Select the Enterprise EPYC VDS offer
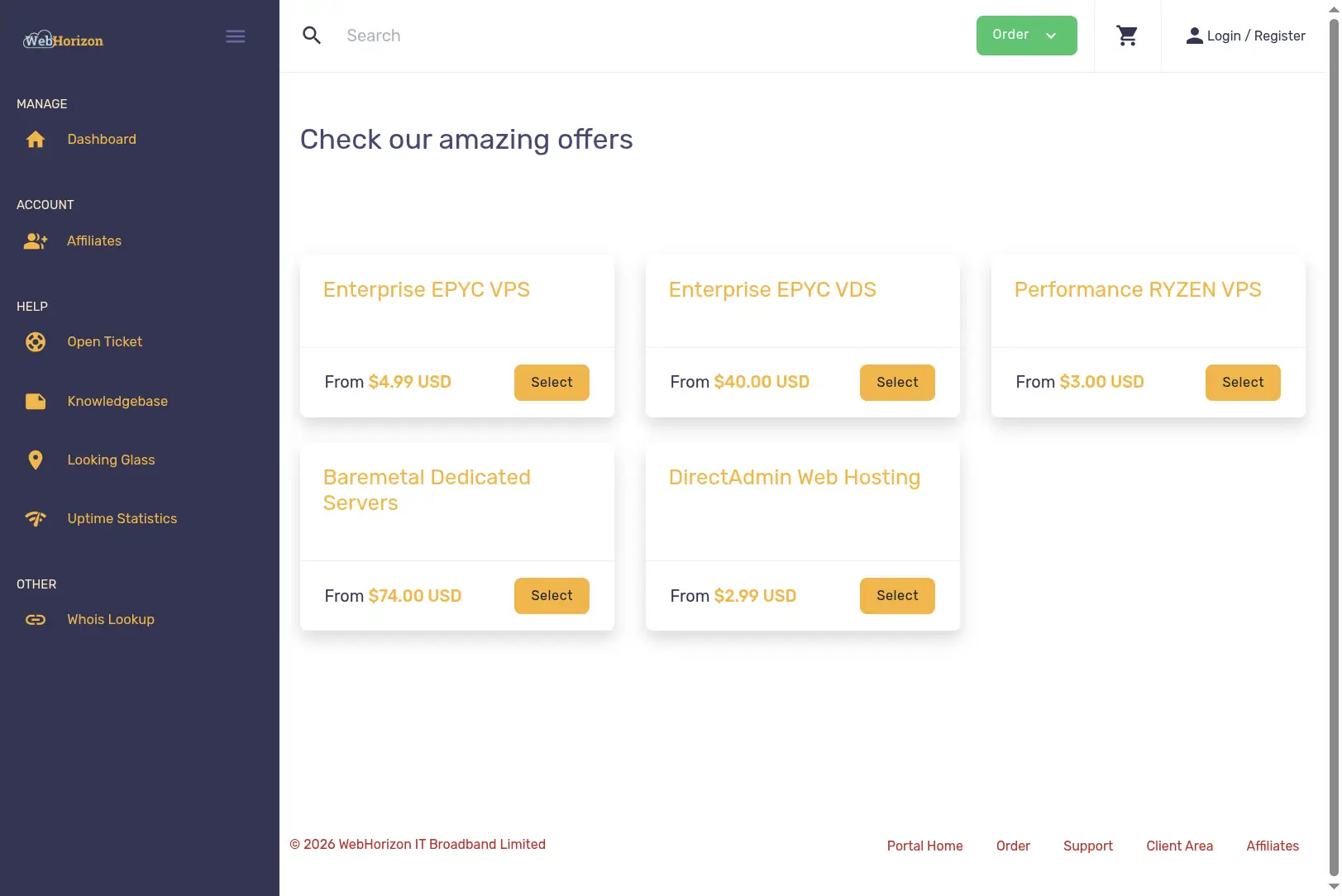 pos(897,383)
